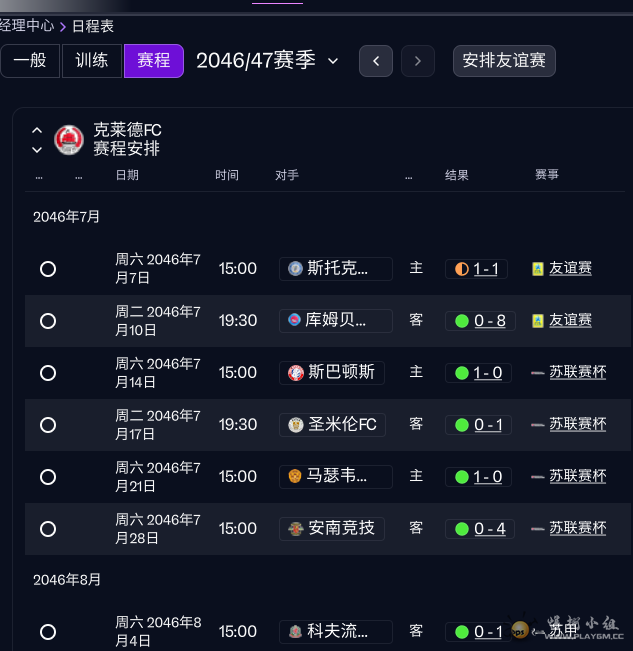The image size is (633, 651).
Task: Click the 2046年7月 month heading
Action: click(66, 217)
